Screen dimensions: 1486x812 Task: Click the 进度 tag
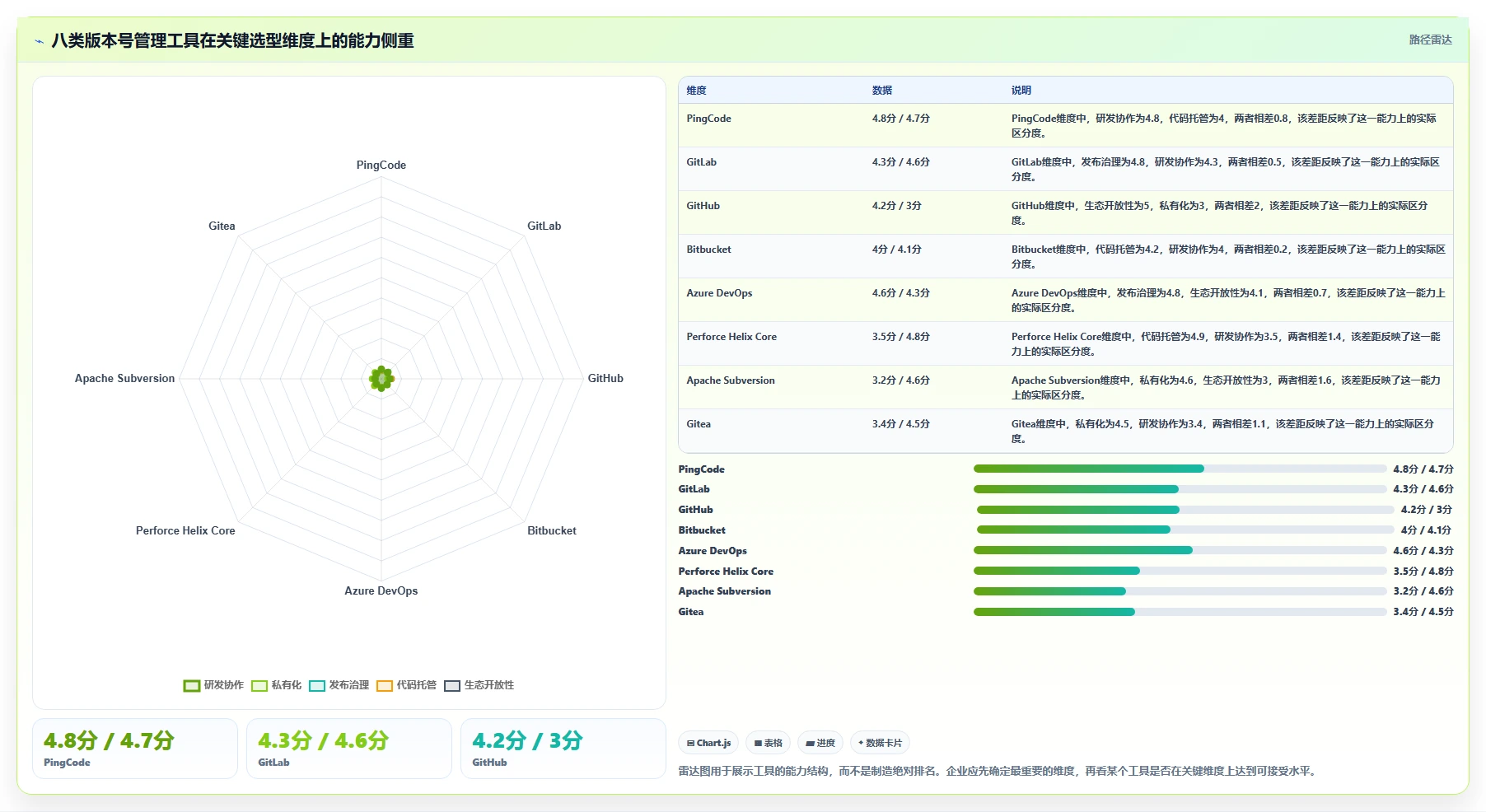(820, 743)
